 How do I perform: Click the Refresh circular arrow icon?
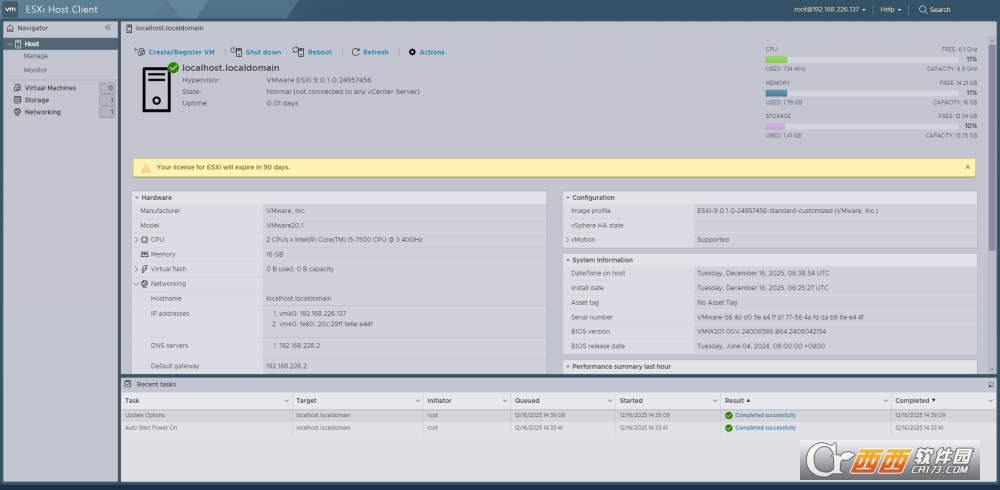pyautogui.click(x=356, y=52)
